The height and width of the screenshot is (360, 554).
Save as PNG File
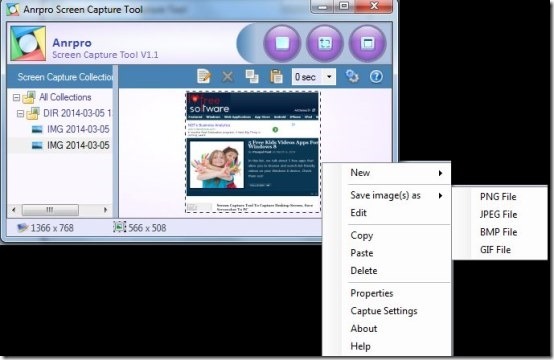500,197
